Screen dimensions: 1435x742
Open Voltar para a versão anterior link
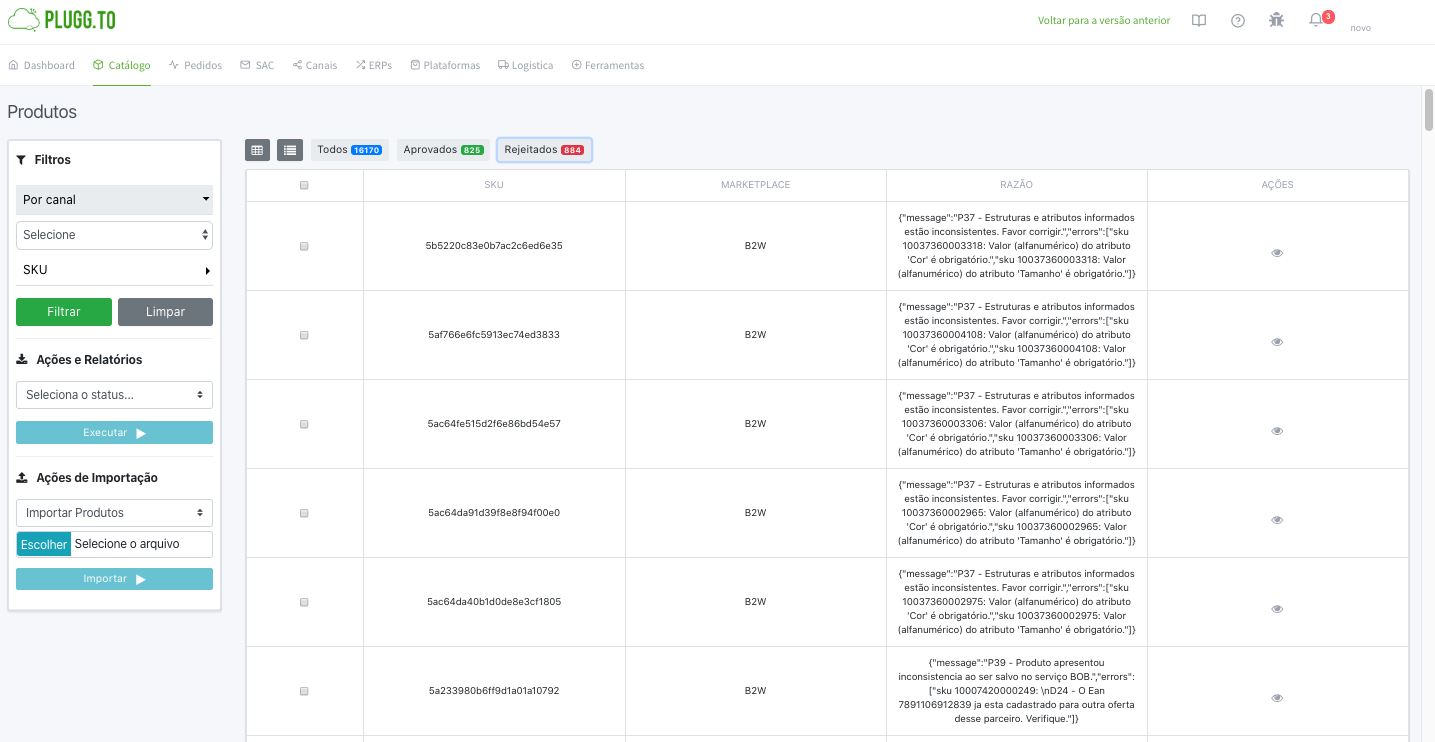[x=1104, y=20]
